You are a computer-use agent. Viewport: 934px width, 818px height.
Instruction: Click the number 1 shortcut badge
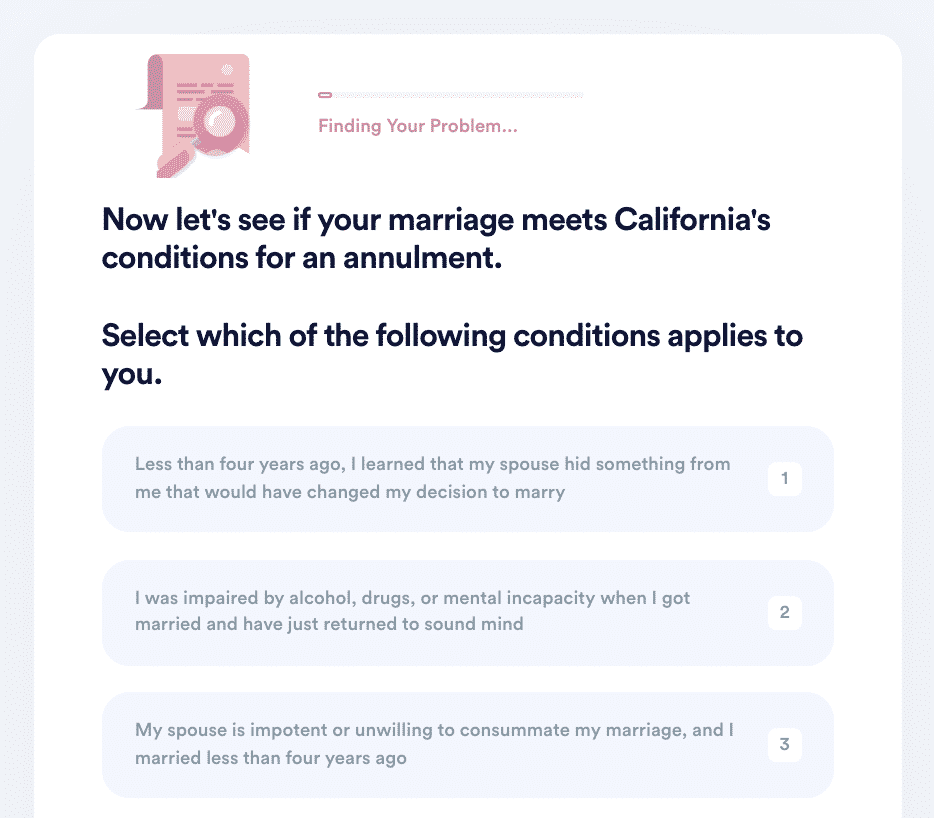click(x=784, y=478)
